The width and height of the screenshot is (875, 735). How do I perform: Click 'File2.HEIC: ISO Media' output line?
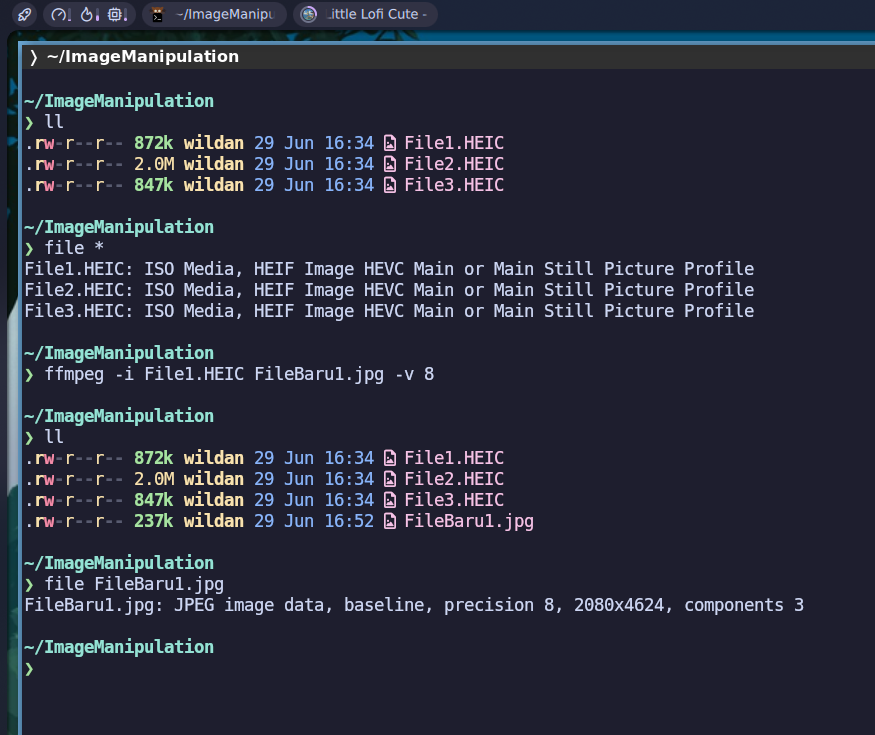[x=389, y=290]
